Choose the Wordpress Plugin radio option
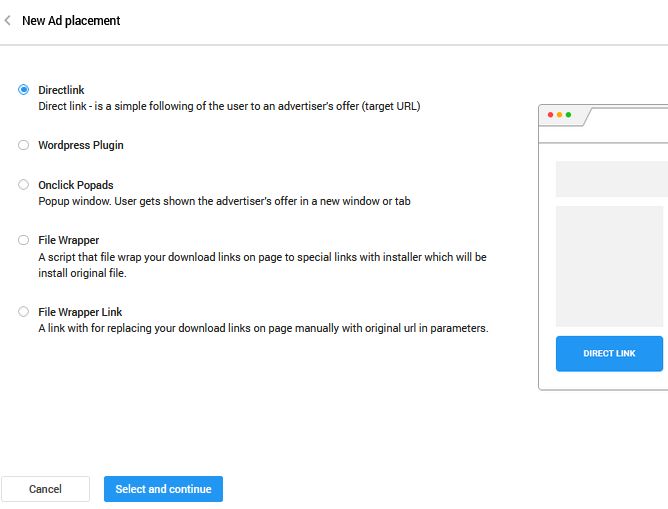The width and height of the screenshot is (668, 509). click(x=23, y=145)
